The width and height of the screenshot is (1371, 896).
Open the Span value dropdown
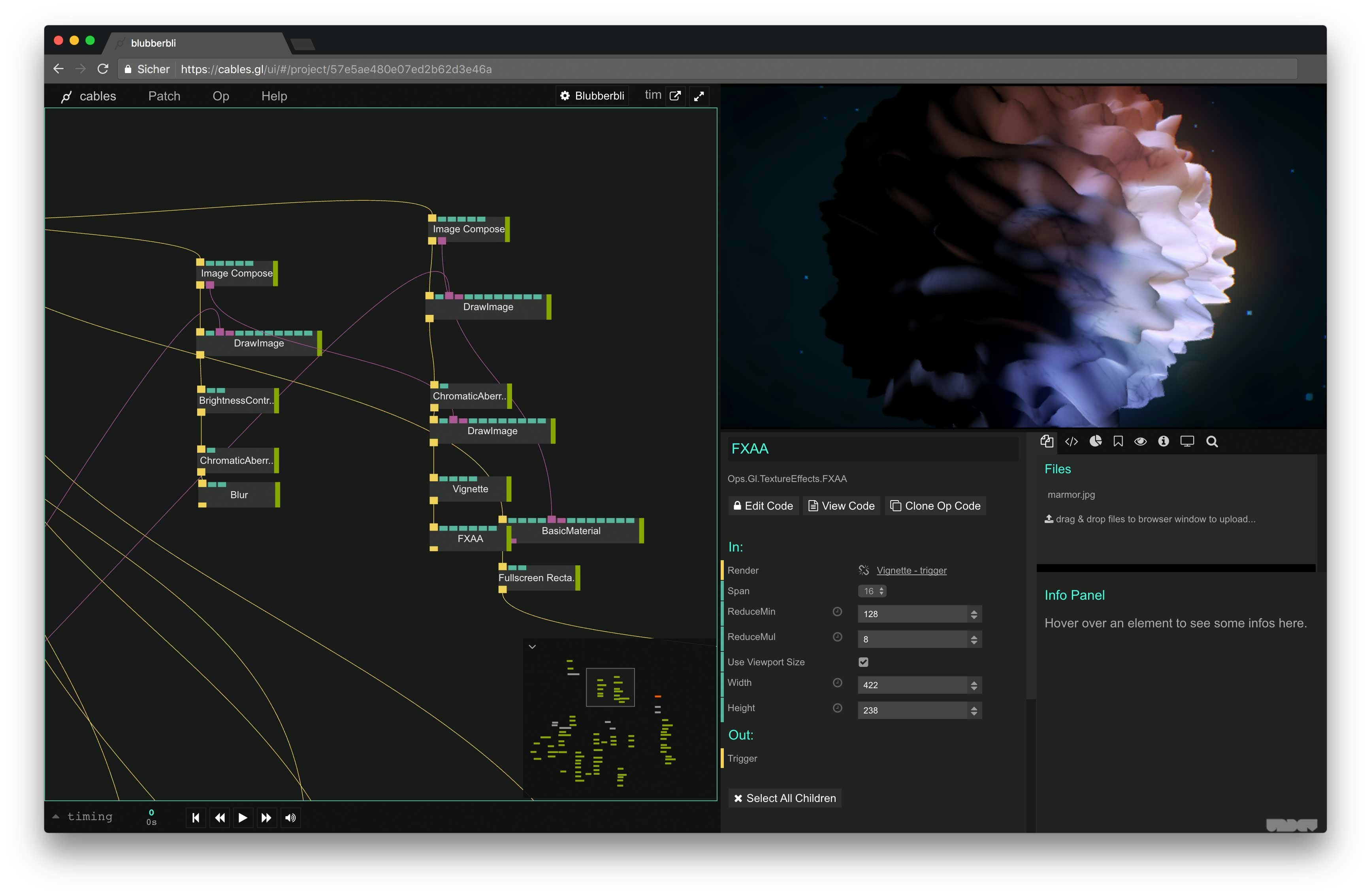[x=872, y=591]
